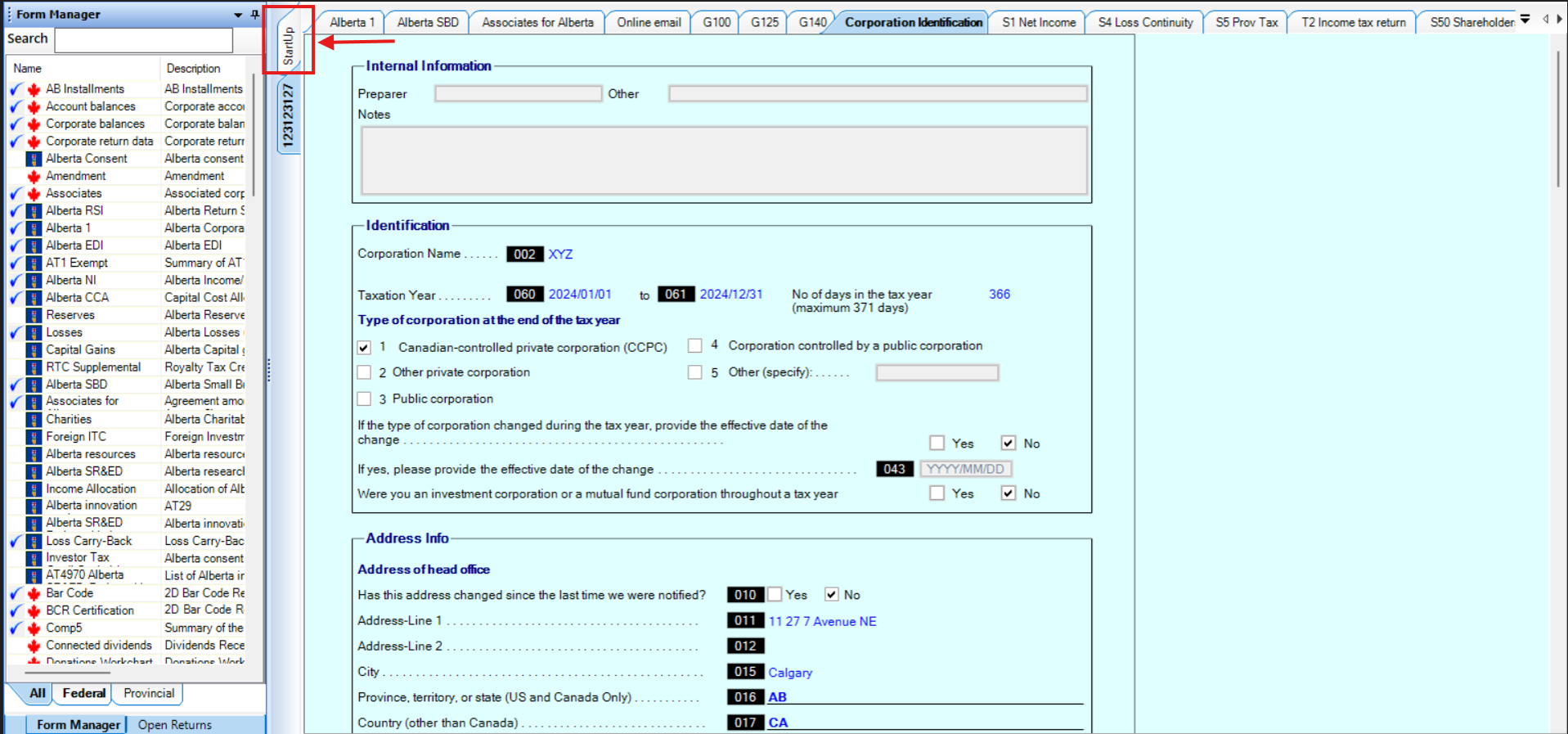Show the Provincial forms filter

pyautogui.click(x=148, y=693)
